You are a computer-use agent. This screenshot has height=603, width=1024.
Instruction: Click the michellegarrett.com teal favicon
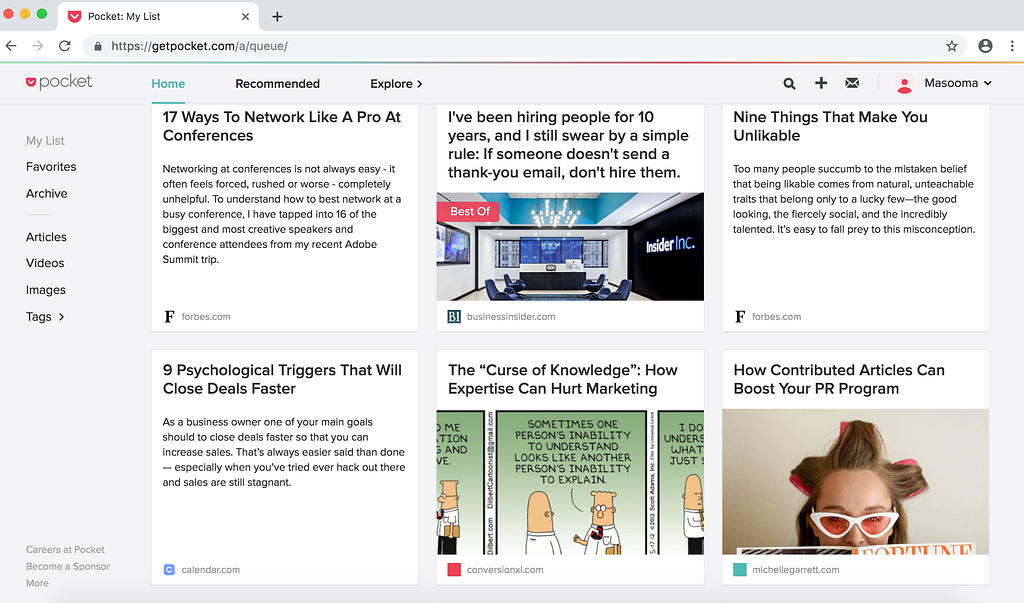tap(740, 570)
